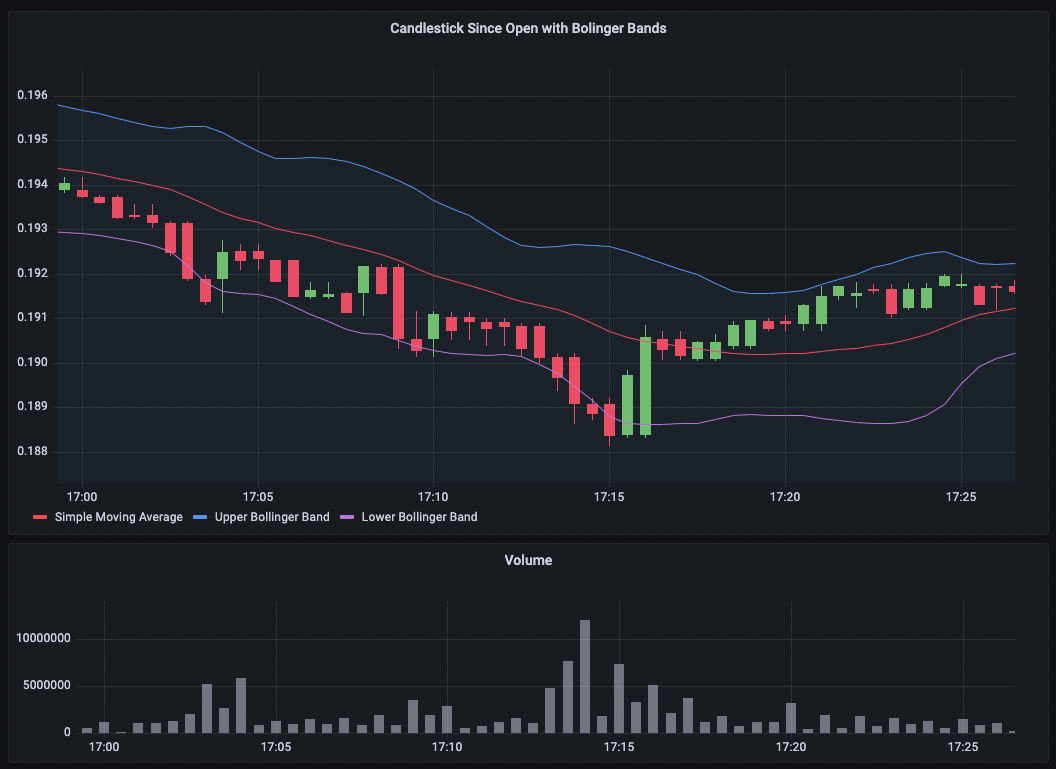Toggle Upper Bollinger Band series label

pos(272,517)
